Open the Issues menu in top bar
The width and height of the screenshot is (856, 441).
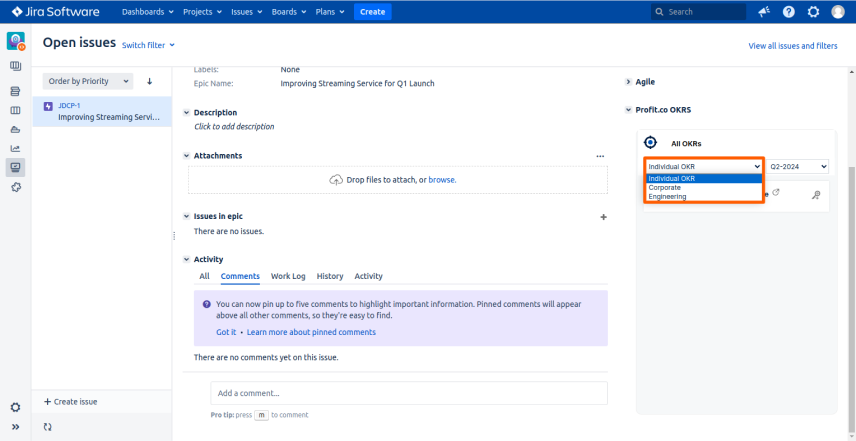[x=246, y=11]
